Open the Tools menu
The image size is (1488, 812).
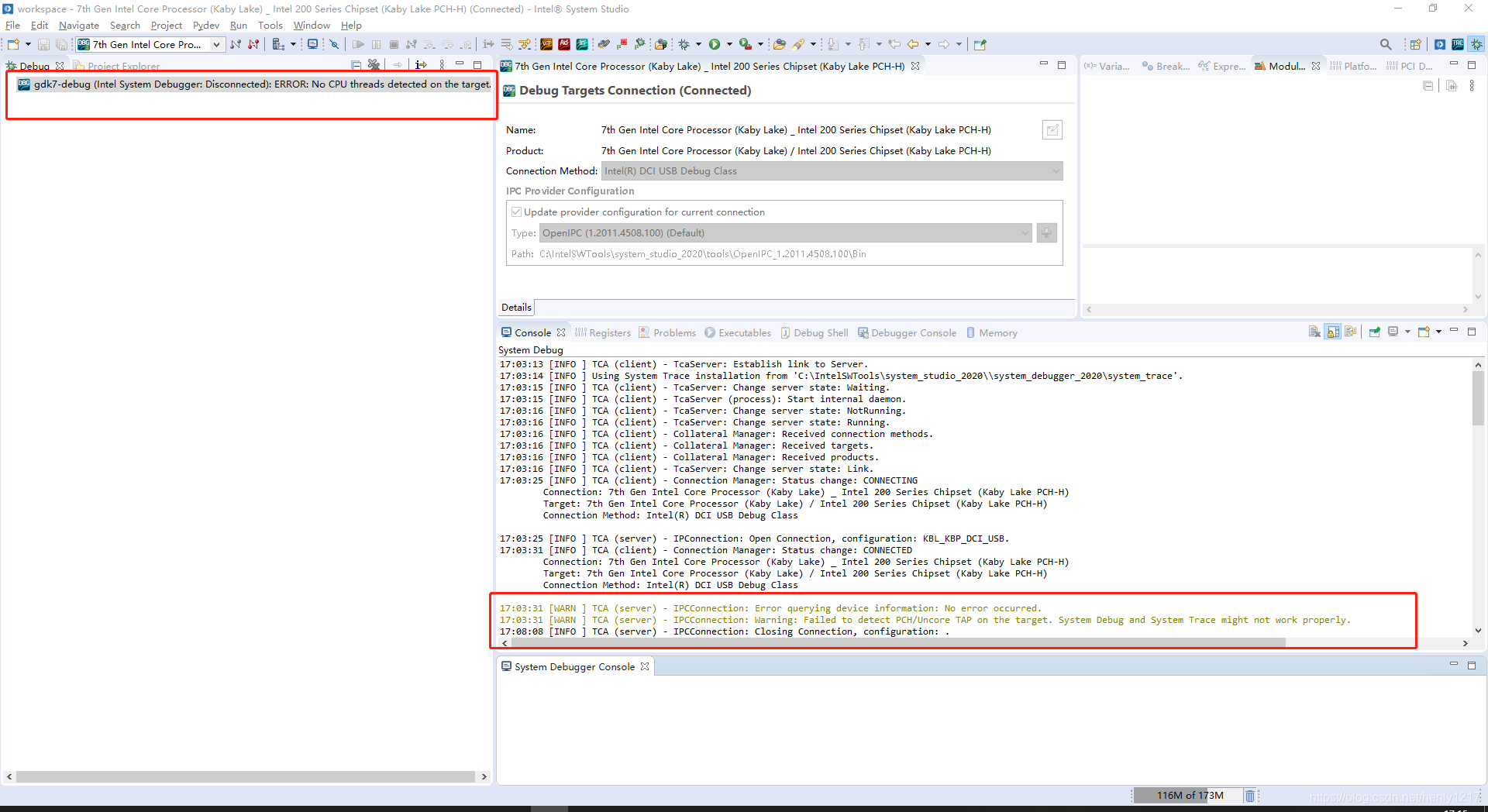(x=270, y=26)
